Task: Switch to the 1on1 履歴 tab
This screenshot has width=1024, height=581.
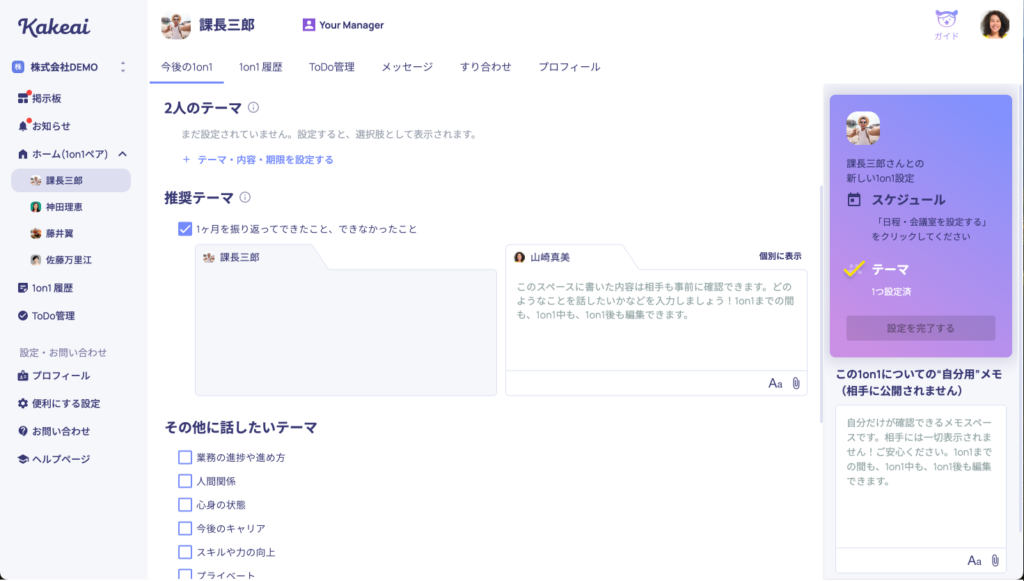Action: 261,67
